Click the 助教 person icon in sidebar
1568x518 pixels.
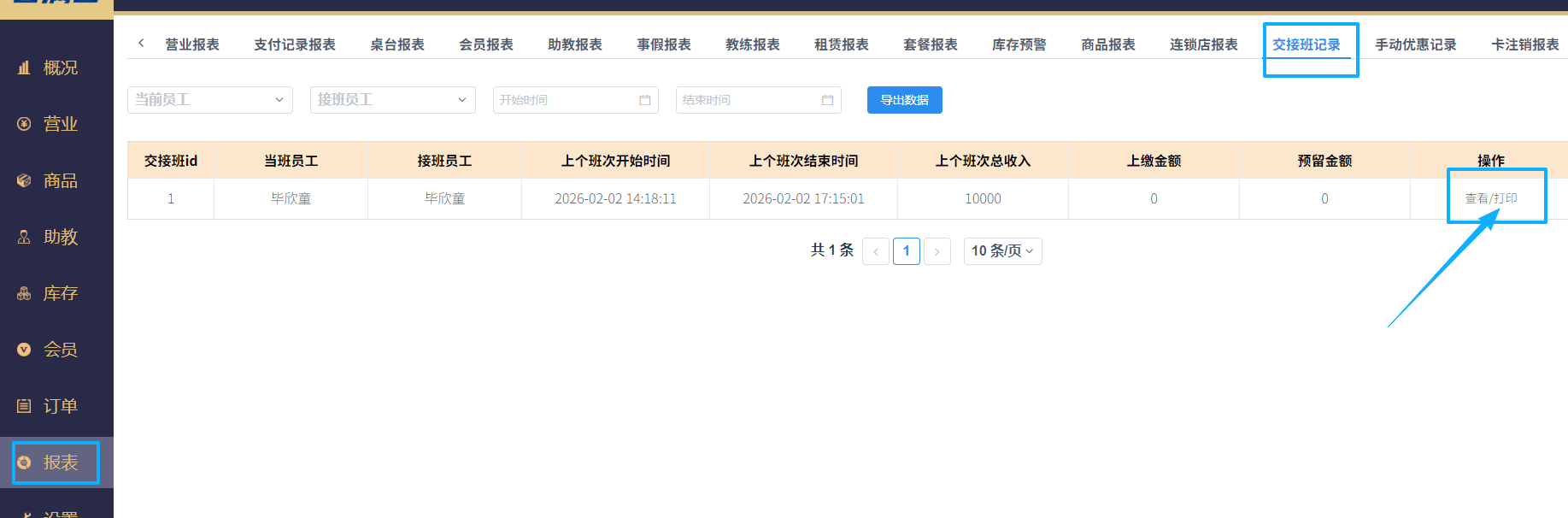coord(24,237)
